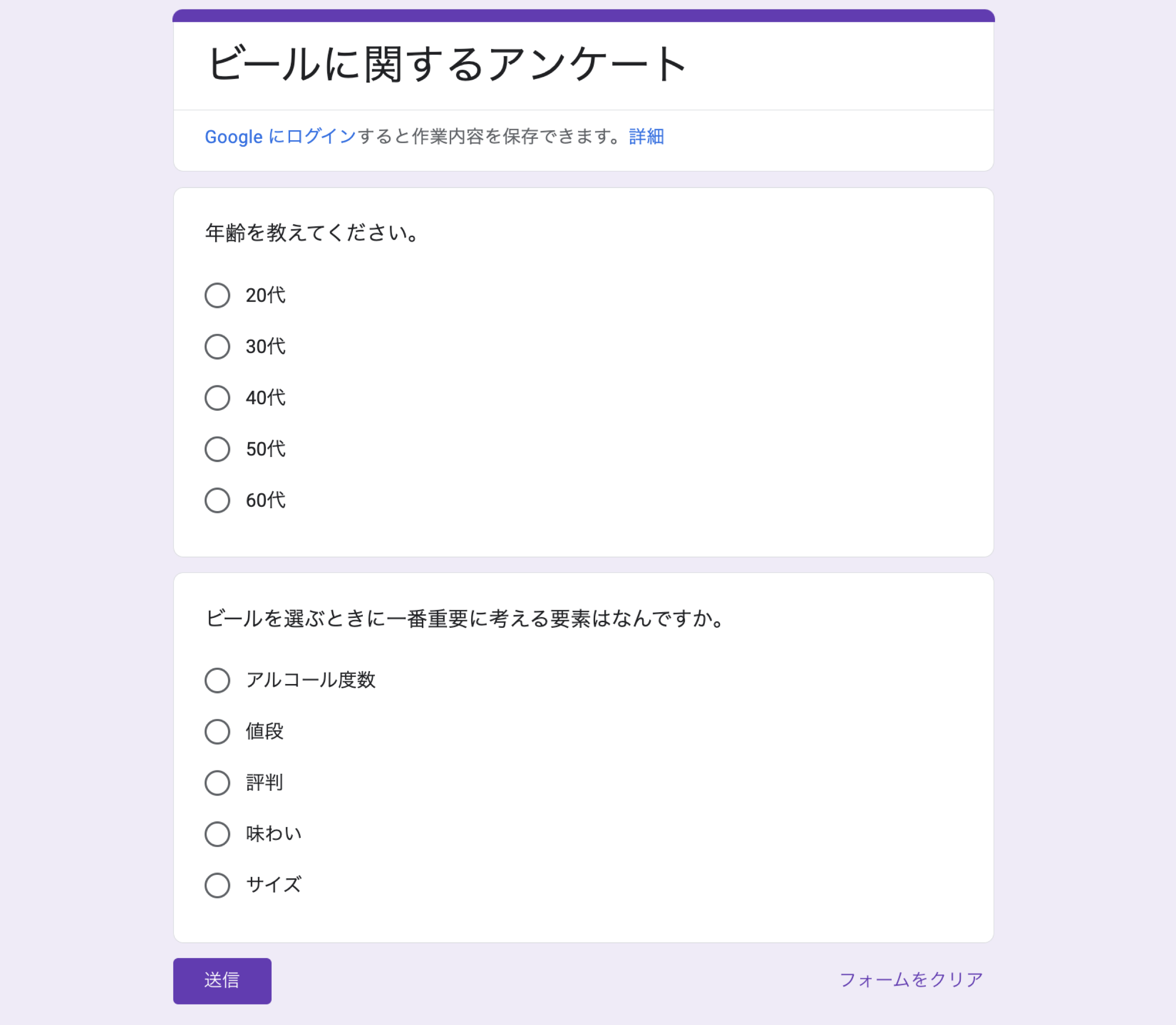
Task: Select the 値段 radio option
Action: [x=218, y=731]
